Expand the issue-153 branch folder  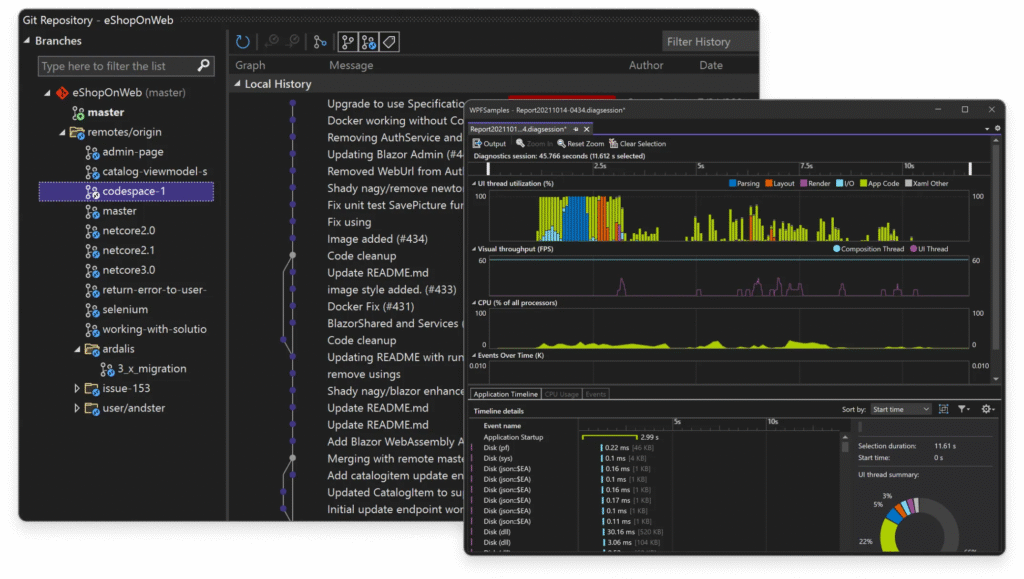[77, 388]
